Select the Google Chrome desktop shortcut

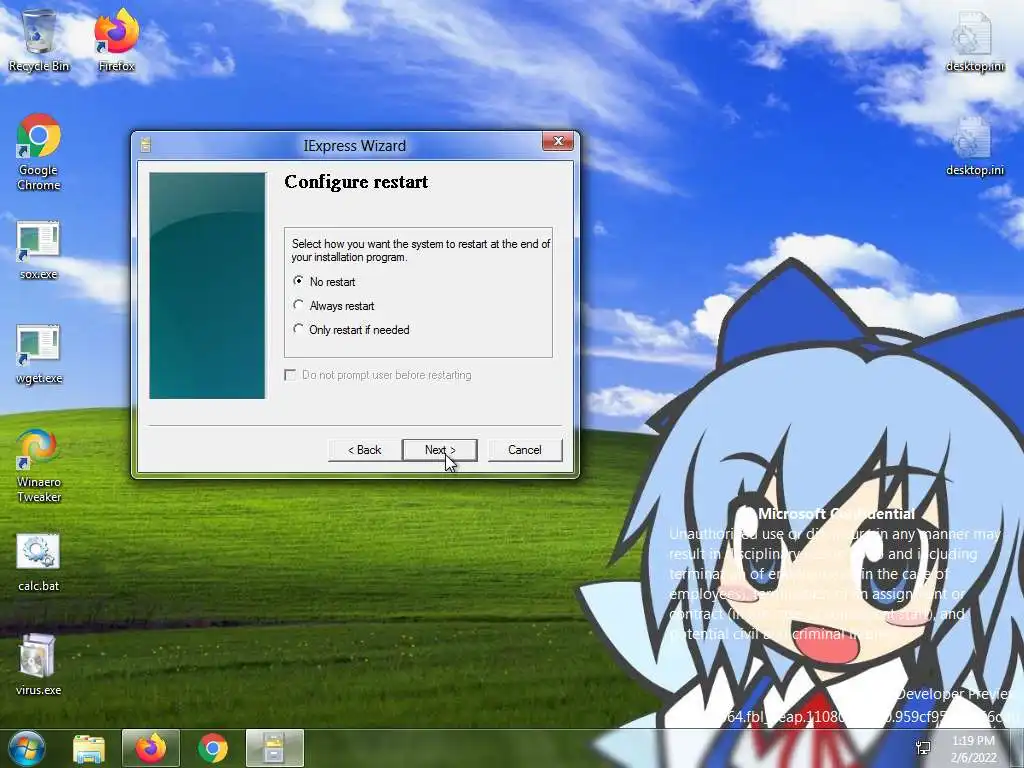39,152
